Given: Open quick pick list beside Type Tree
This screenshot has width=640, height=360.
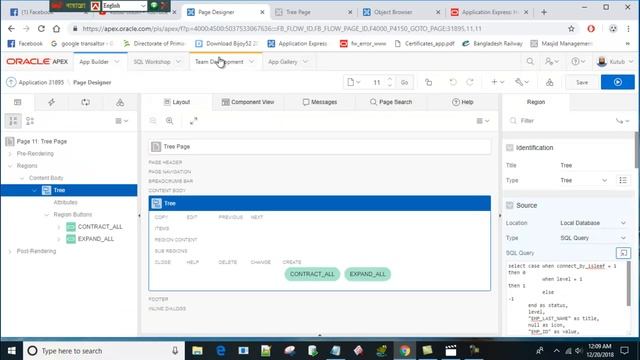Looking at the screenshot, I should [623, 180].
